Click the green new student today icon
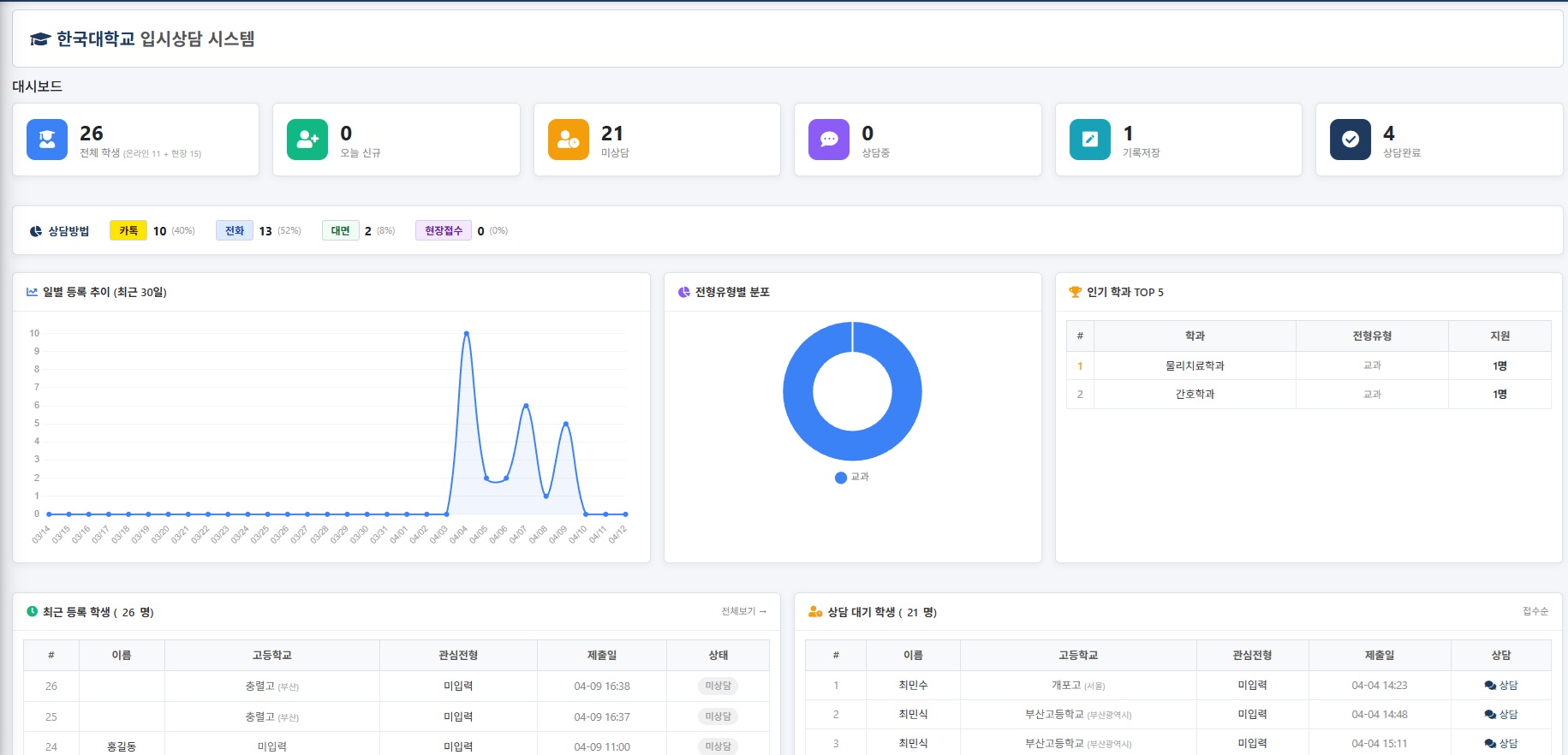The height and width of the screenshot is (755, 1568). coord(307,140)
